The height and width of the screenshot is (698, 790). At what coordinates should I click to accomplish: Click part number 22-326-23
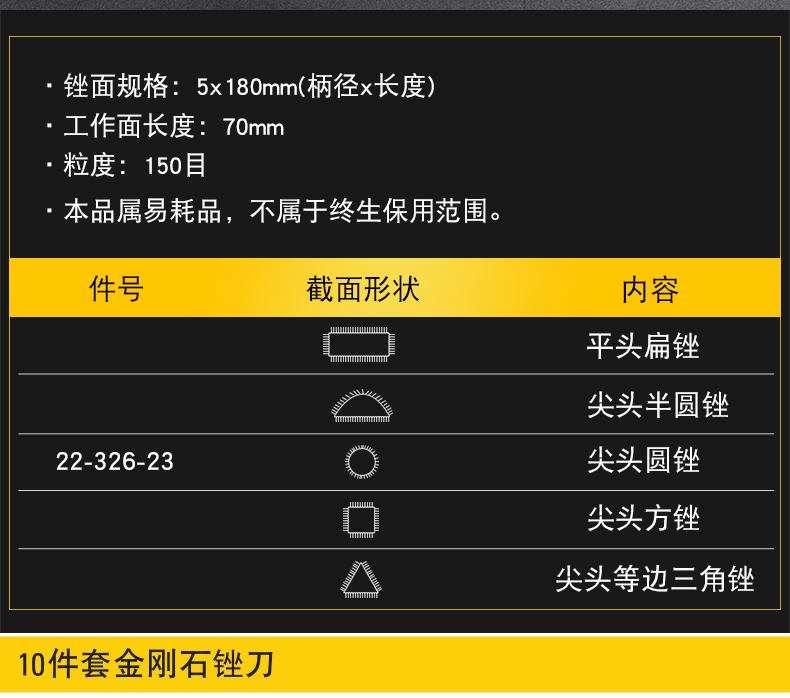115,461
